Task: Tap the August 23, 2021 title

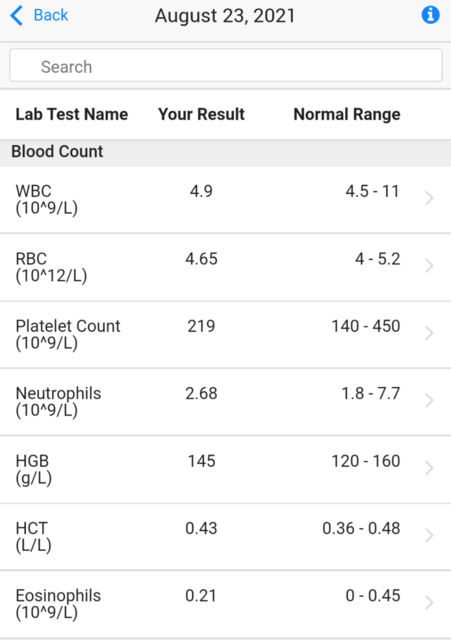Action: click(x=225, y=16)
